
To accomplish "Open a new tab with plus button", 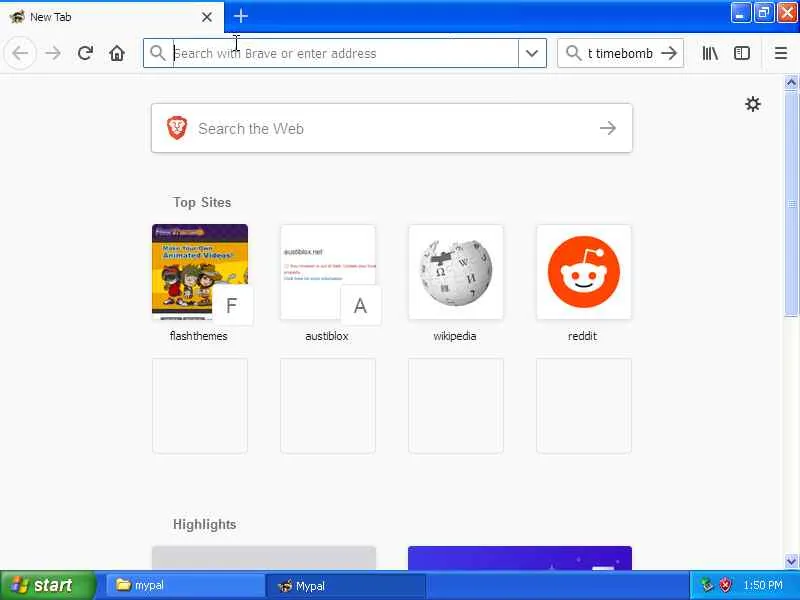I will (240, 16).
